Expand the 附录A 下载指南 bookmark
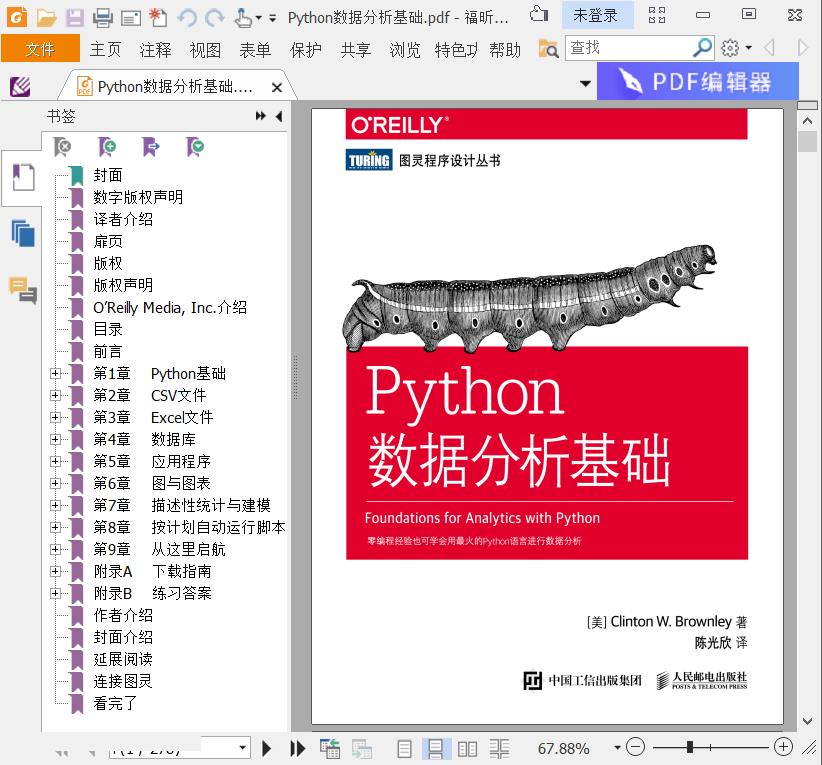This screenshot has height=765, width=822. (55, 571)
